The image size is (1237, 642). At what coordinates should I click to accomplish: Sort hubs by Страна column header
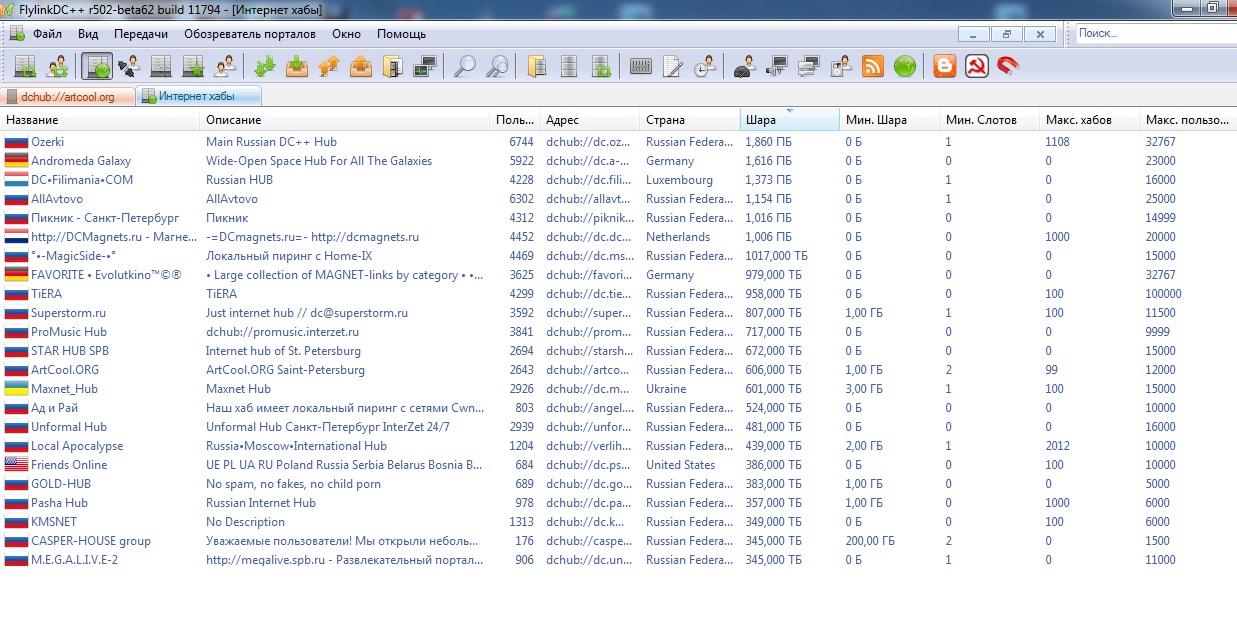point(690,120)
